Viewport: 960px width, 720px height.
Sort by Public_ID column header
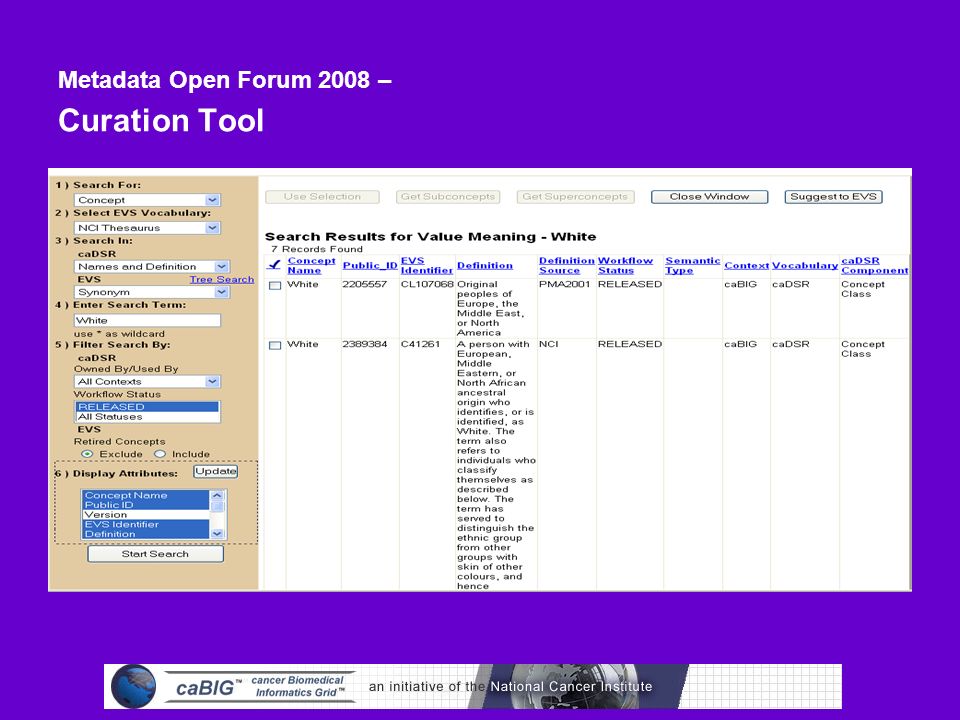370,265
